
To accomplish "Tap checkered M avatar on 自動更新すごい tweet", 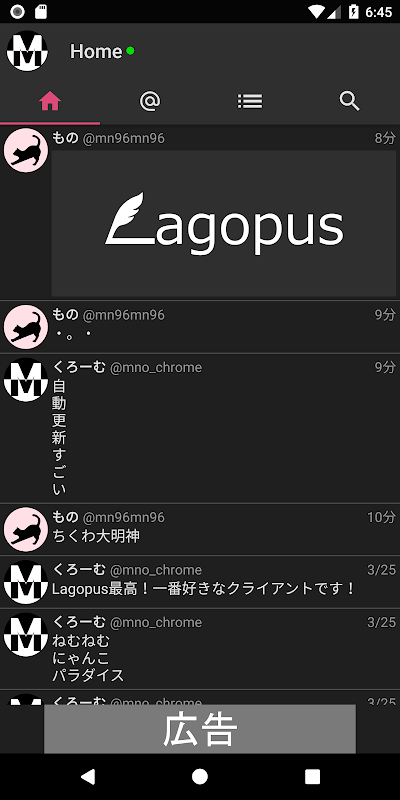I will click(26, 380).
